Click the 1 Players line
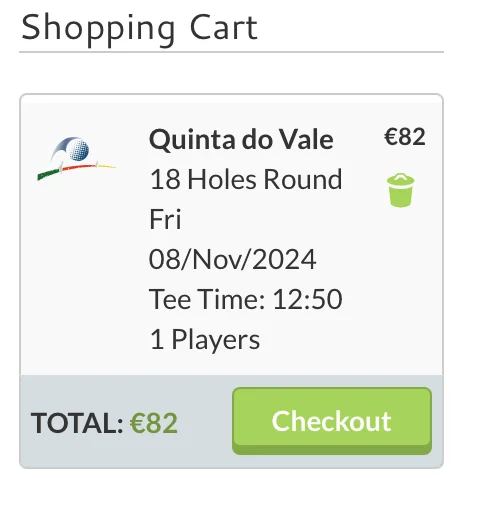477x505 pixels. coord(205,340)
